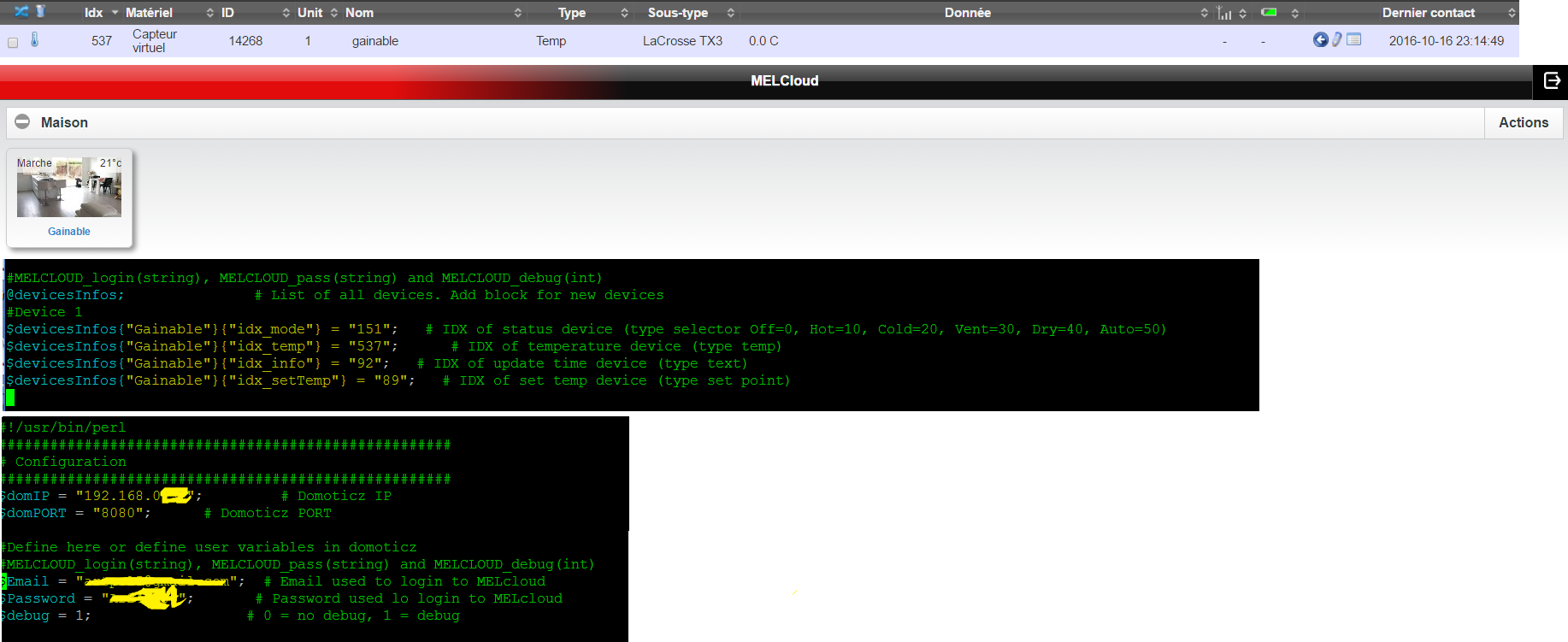Click the '# Configuration' comment line

pyautogui.click(x=63, y=462)
